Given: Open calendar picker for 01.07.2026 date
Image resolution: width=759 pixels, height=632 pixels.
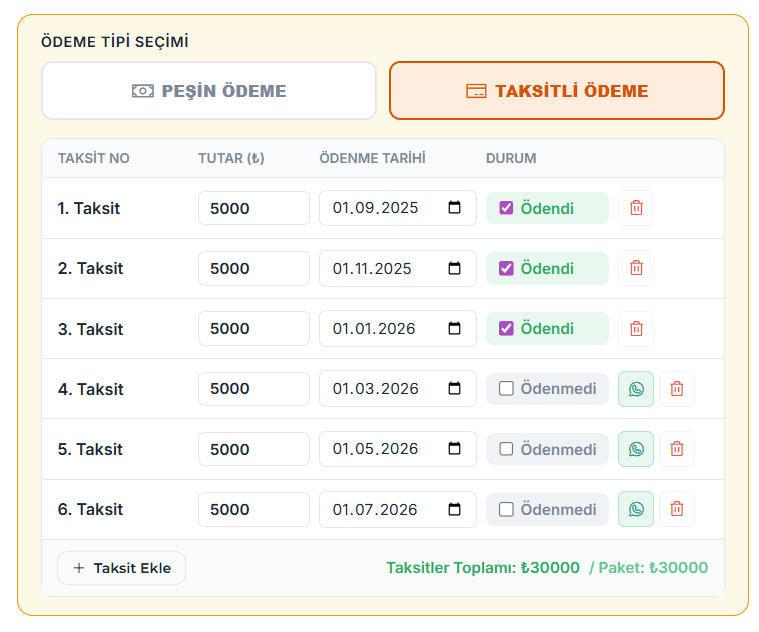Looking at the screenshot, I should click(x=454, y=509).
